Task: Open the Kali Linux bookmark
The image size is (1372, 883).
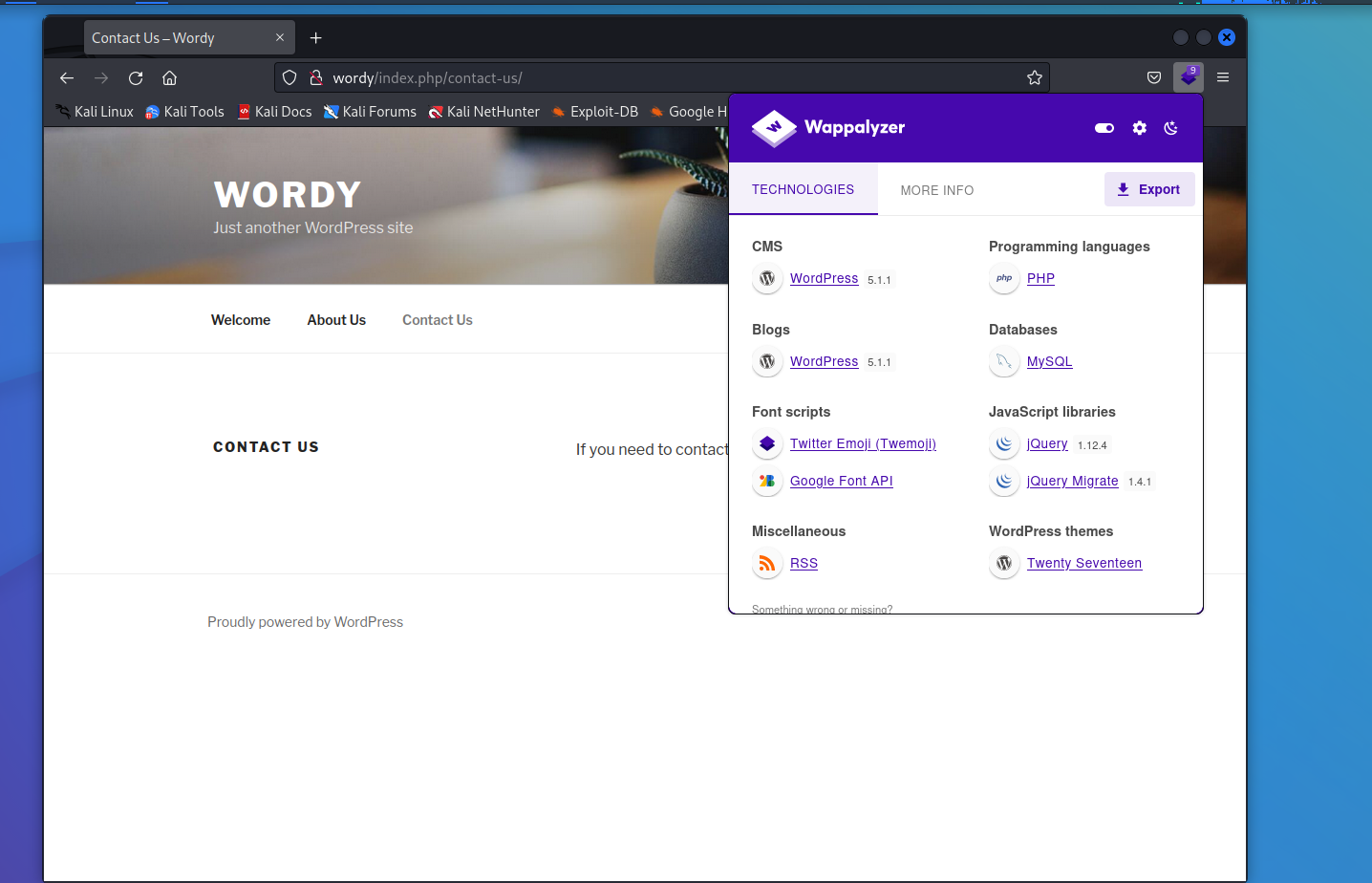Action: 95,112
